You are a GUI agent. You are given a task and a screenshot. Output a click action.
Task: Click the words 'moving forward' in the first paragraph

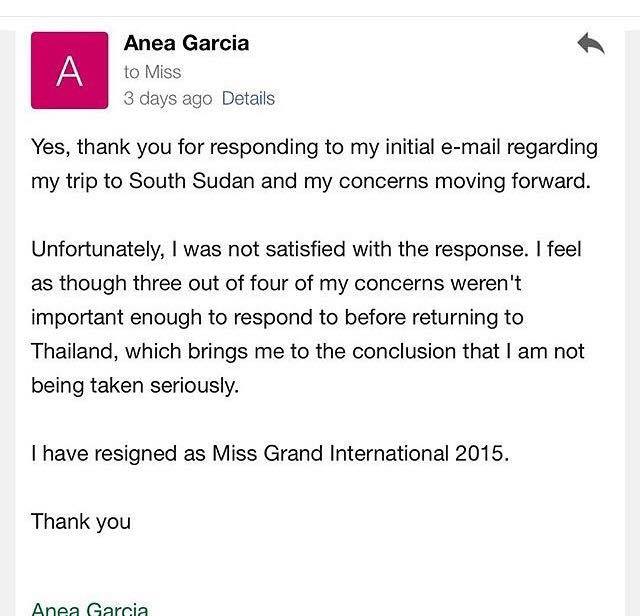tap(513, 181)
